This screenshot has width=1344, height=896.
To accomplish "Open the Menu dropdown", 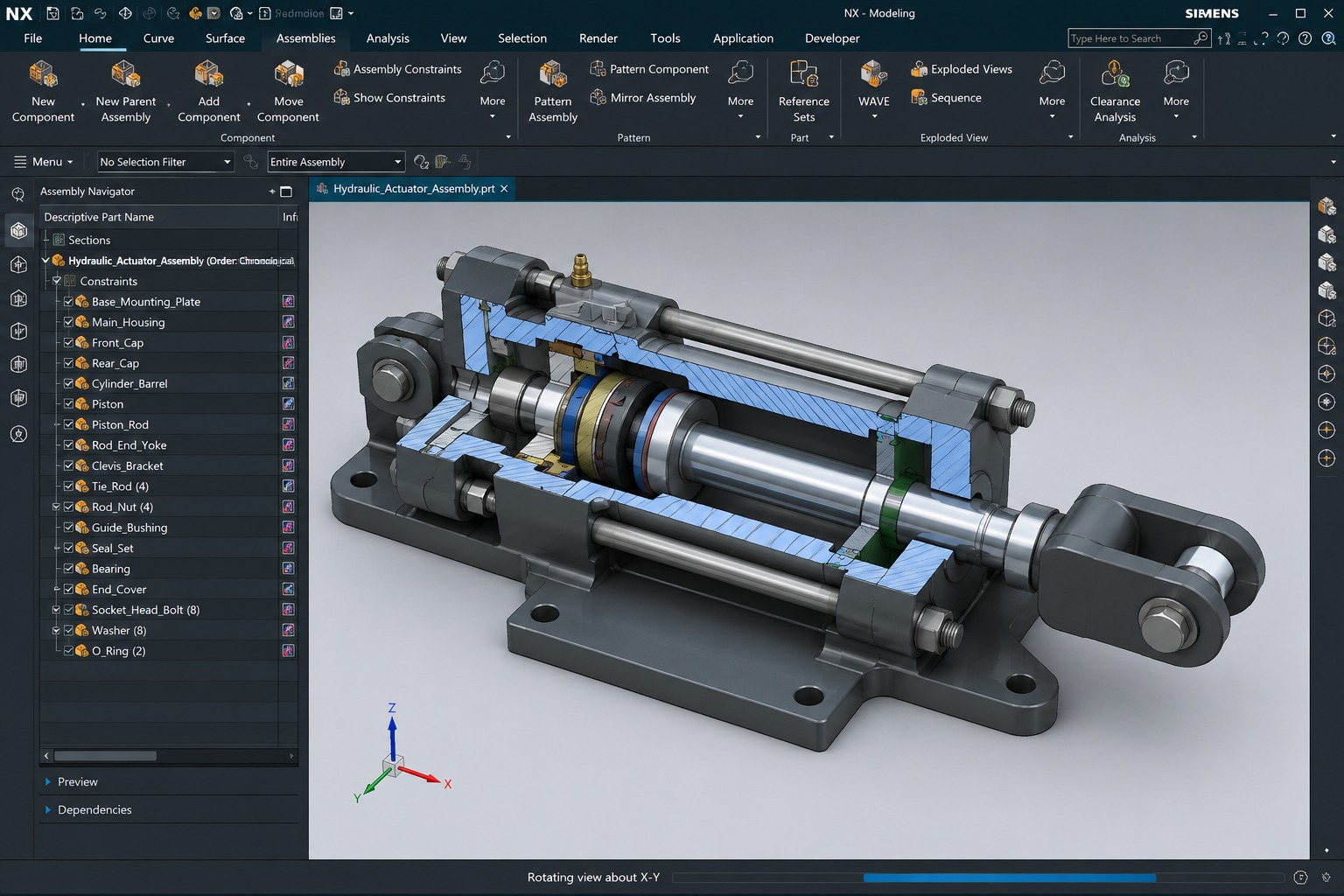I will [44, 162].
